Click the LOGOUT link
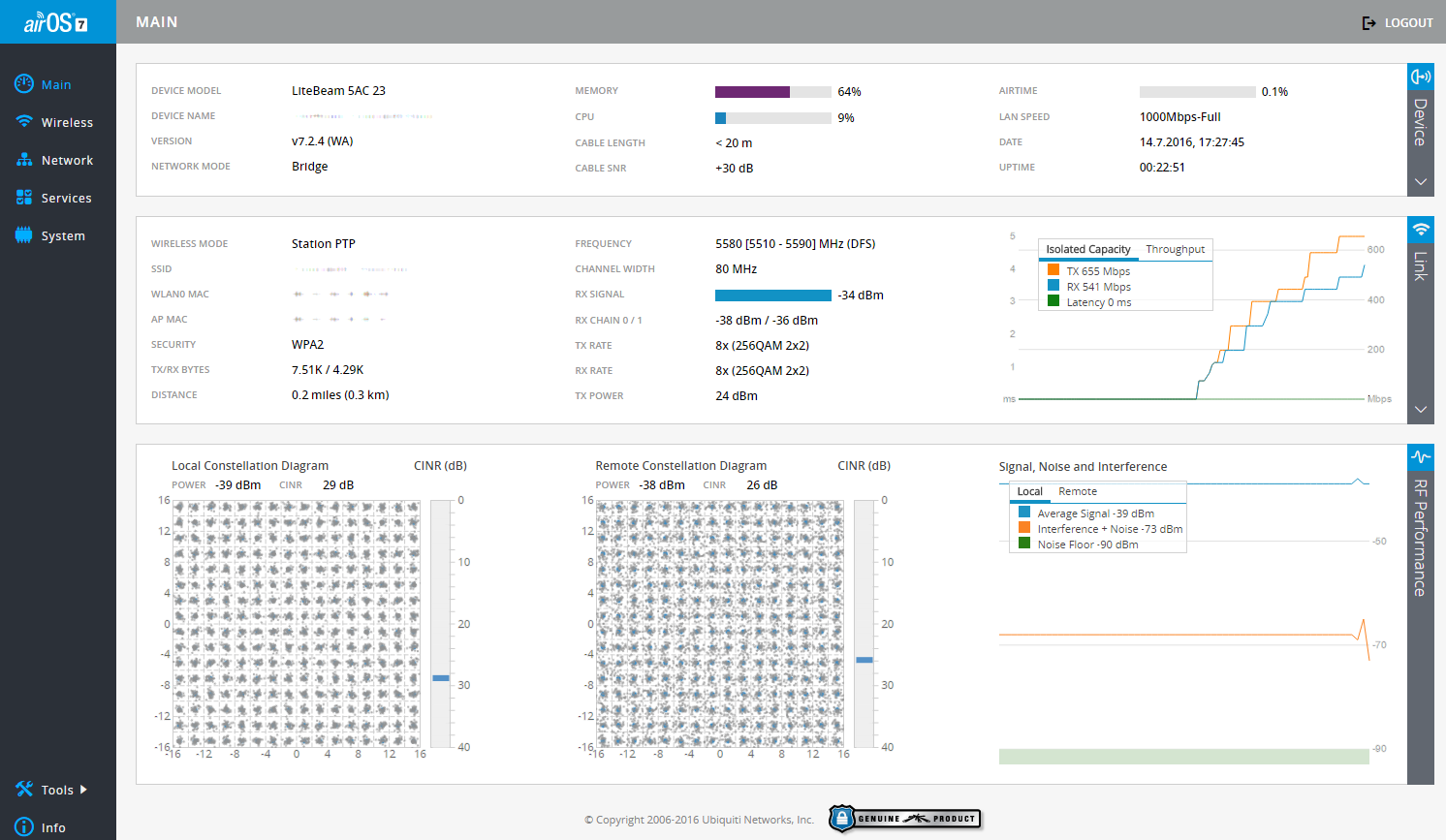The width and height of the screenshot is (1446, 840). [1408, 22]
